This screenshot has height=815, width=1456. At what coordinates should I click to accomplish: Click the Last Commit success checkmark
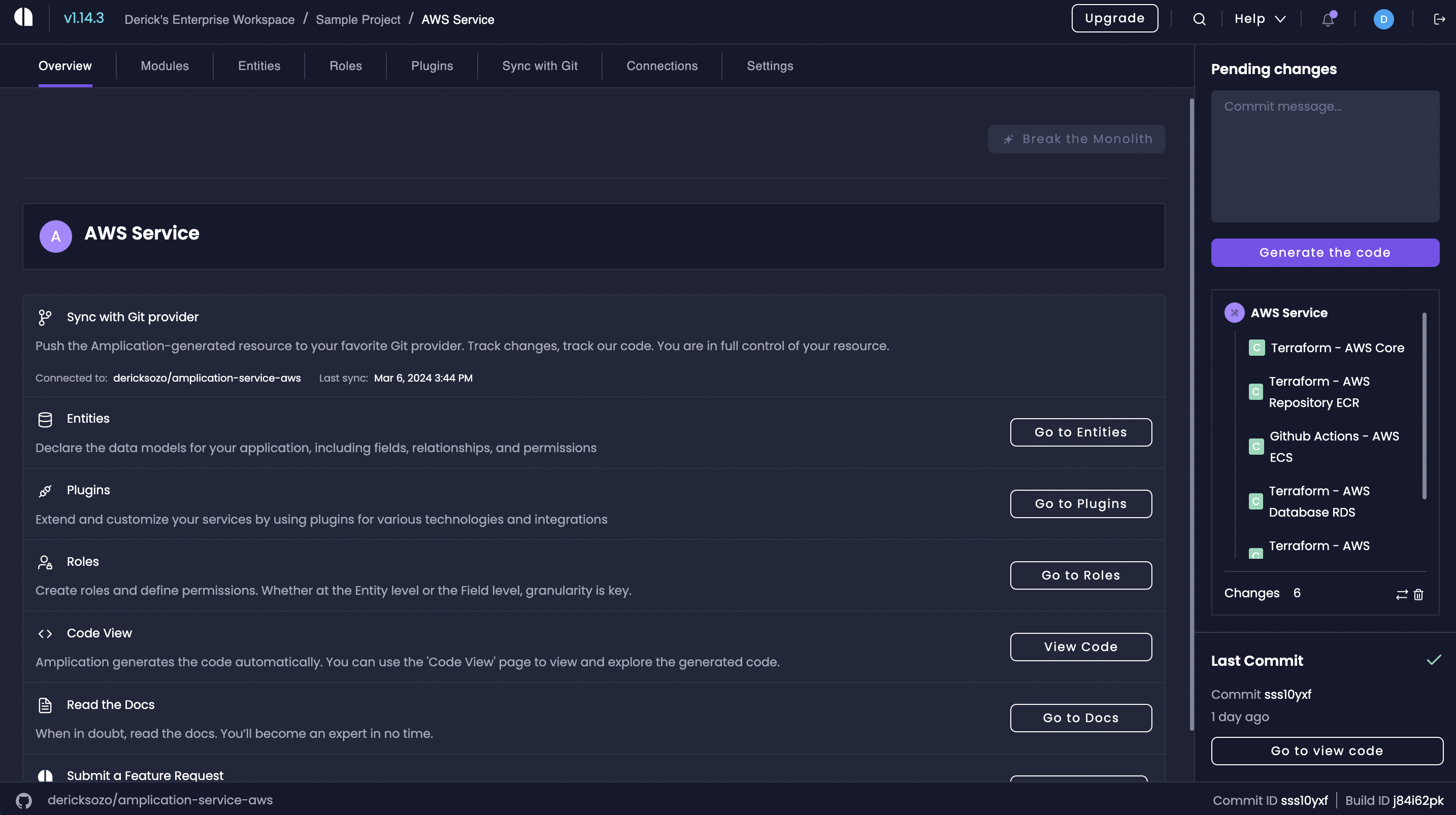(1433, 660)
